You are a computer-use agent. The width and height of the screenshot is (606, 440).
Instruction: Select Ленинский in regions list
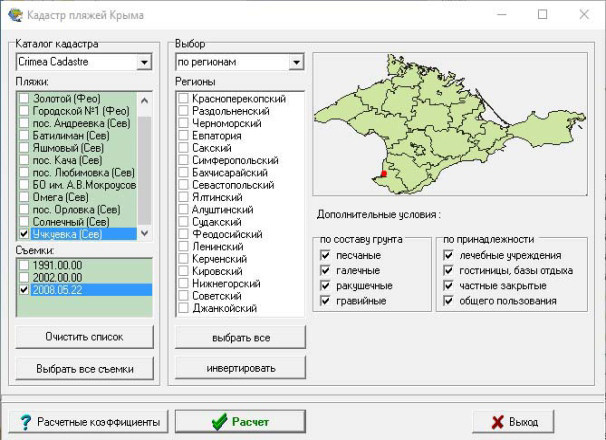coord(218,246)
